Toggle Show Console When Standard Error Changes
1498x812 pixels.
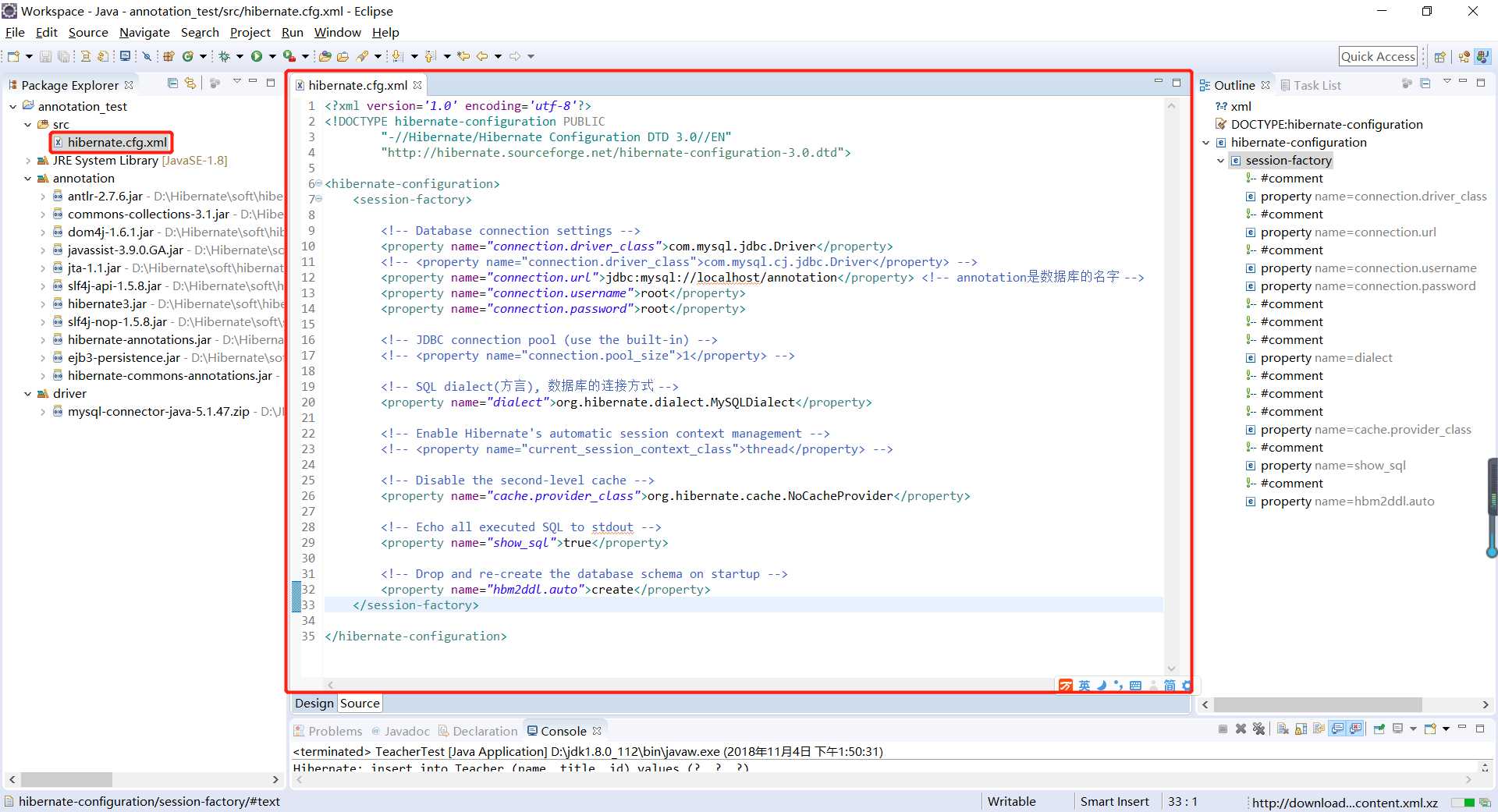point(1356,729)
